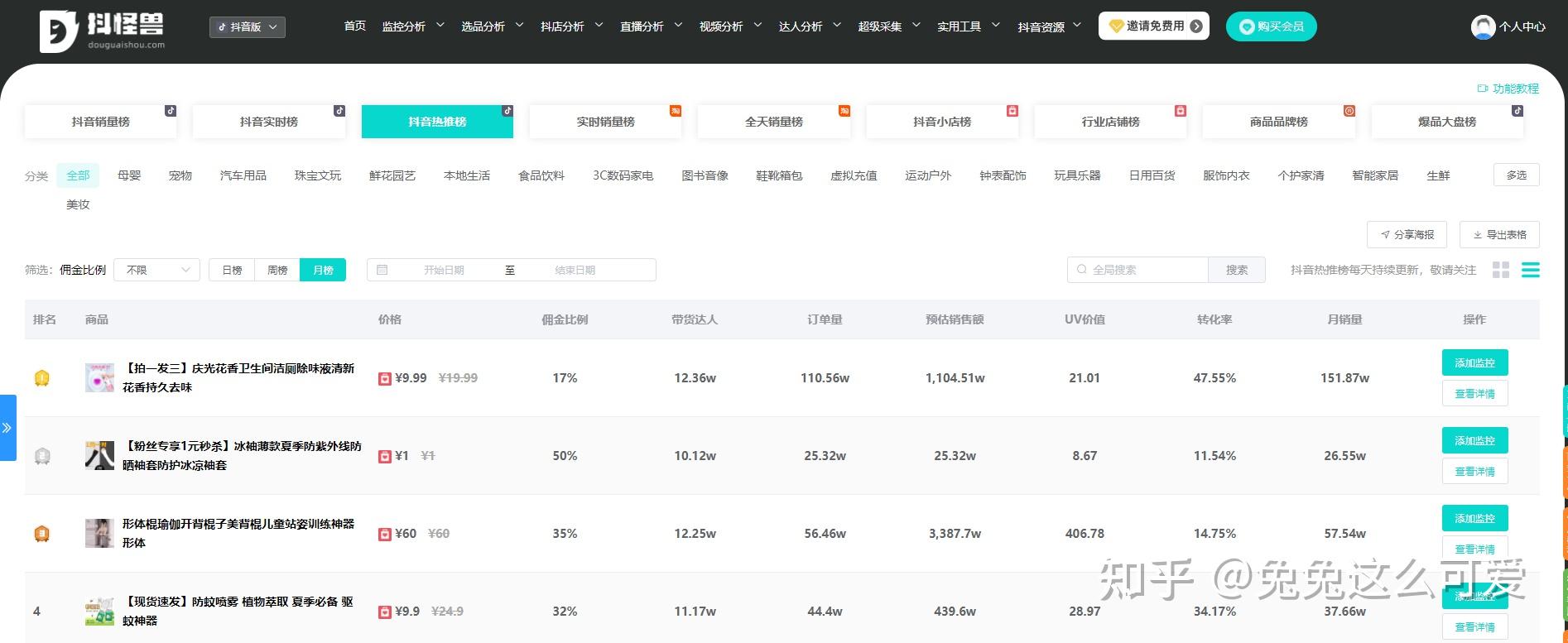Image resolution: width=1568 pixels, height=643 pixels.
Task: Expand the 抖音资源 menu
Action: pos(1050,26)
